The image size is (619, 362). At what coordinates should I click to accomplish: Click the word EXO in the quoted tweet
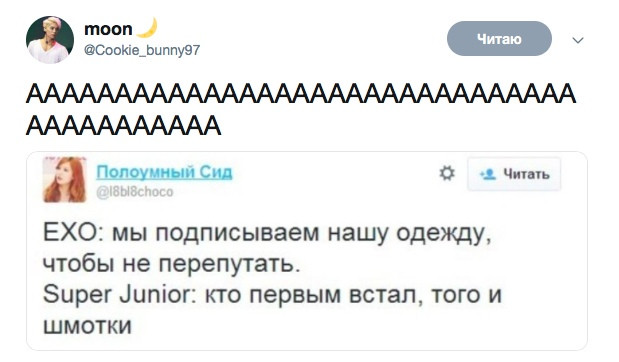(70, 233)
